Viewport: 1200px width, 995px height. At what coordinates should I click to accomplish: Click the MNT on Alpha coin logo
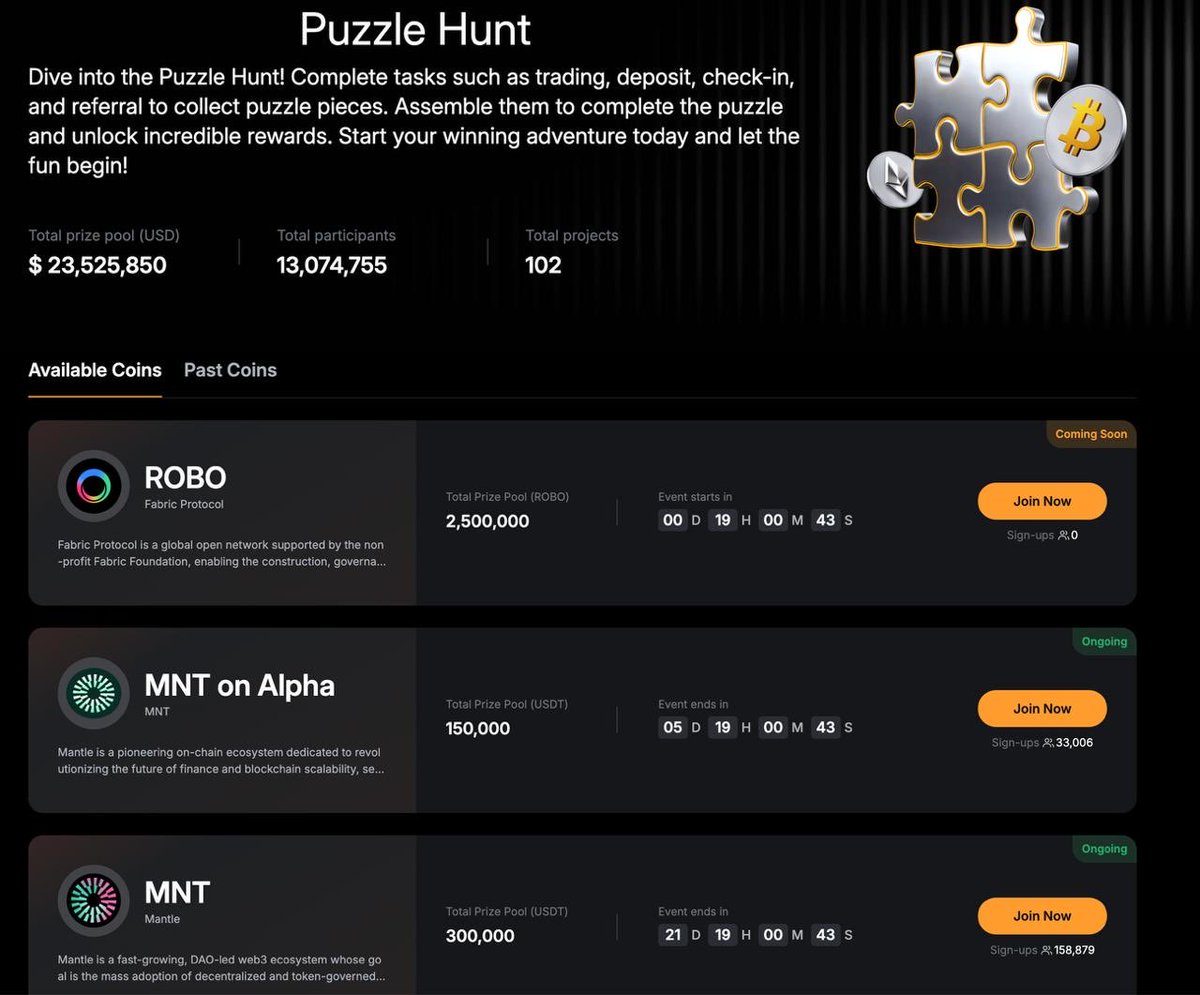(94, 693)
